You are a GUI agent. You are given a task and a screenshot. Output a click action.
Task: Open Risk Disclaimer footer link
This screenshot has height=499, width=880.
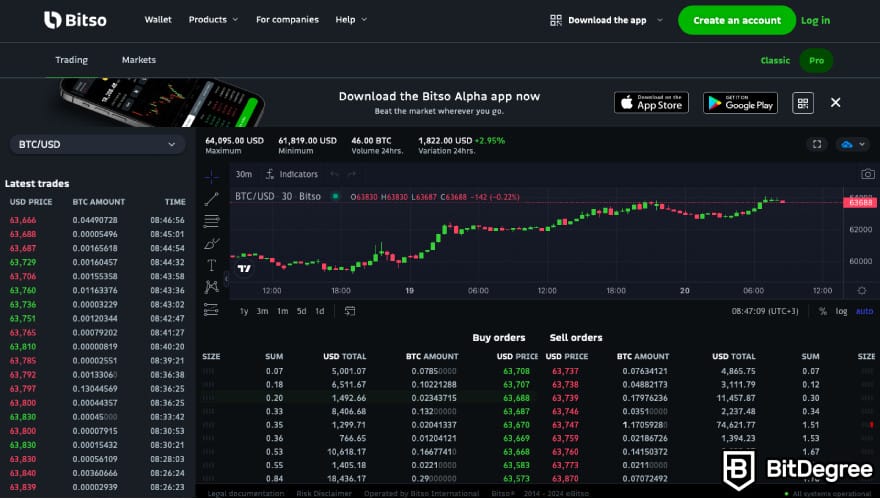(324, 493)
